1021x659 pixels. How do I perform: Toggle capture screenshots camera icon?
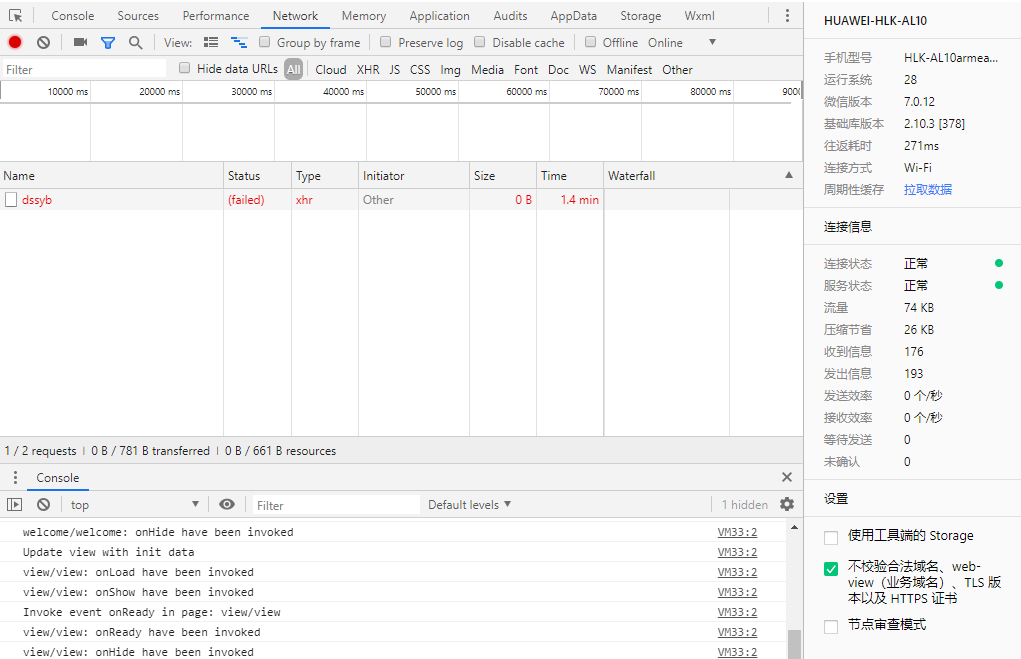[x=80, y=42]
